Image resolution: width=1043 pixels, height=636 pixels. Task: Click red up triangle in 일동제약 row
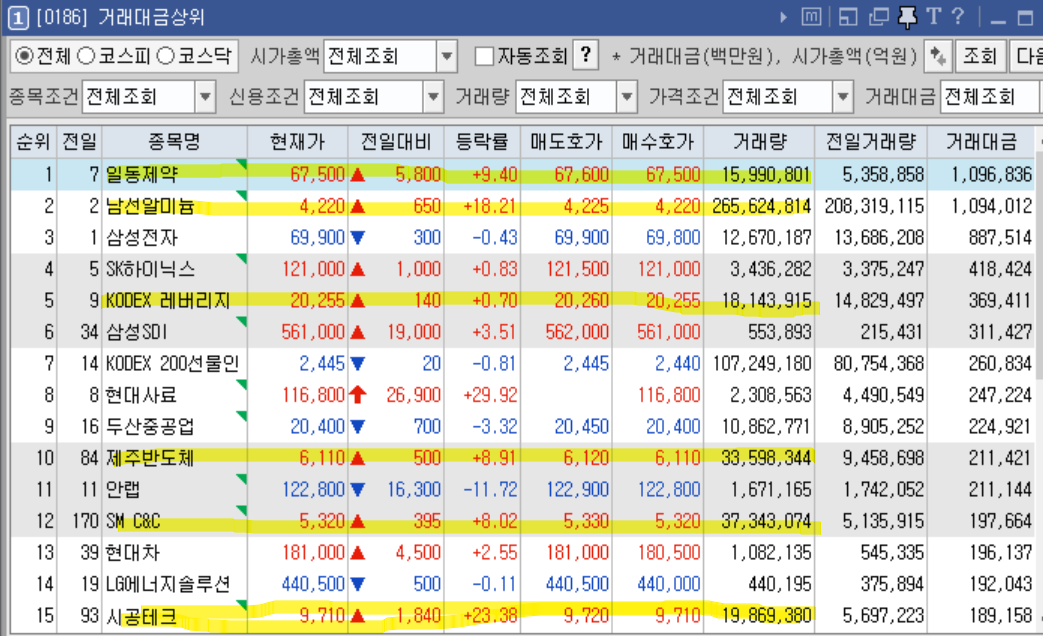[x=357, y=174]
